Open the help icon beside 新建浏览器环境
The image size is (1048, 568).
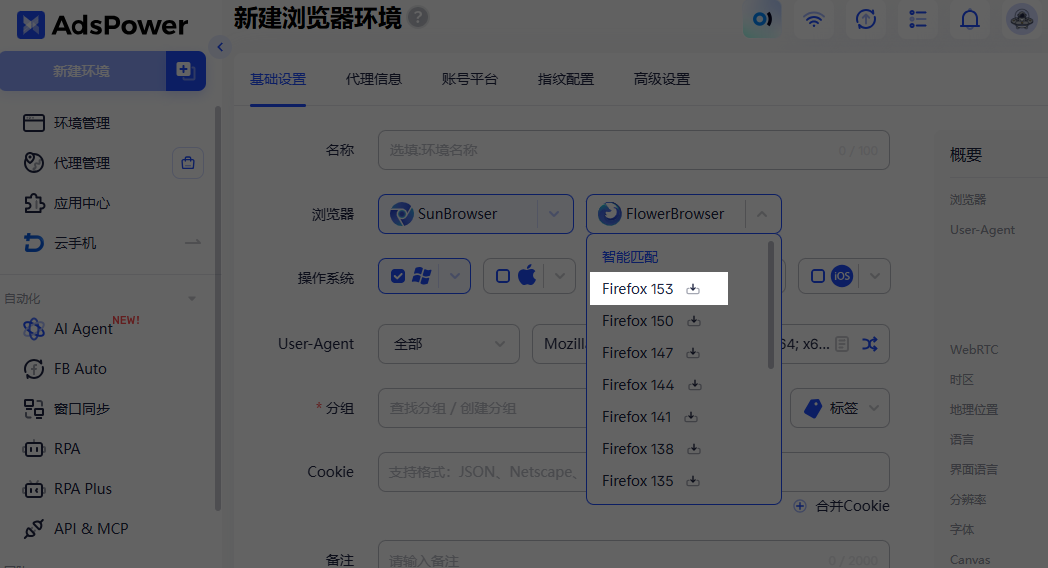418,17
